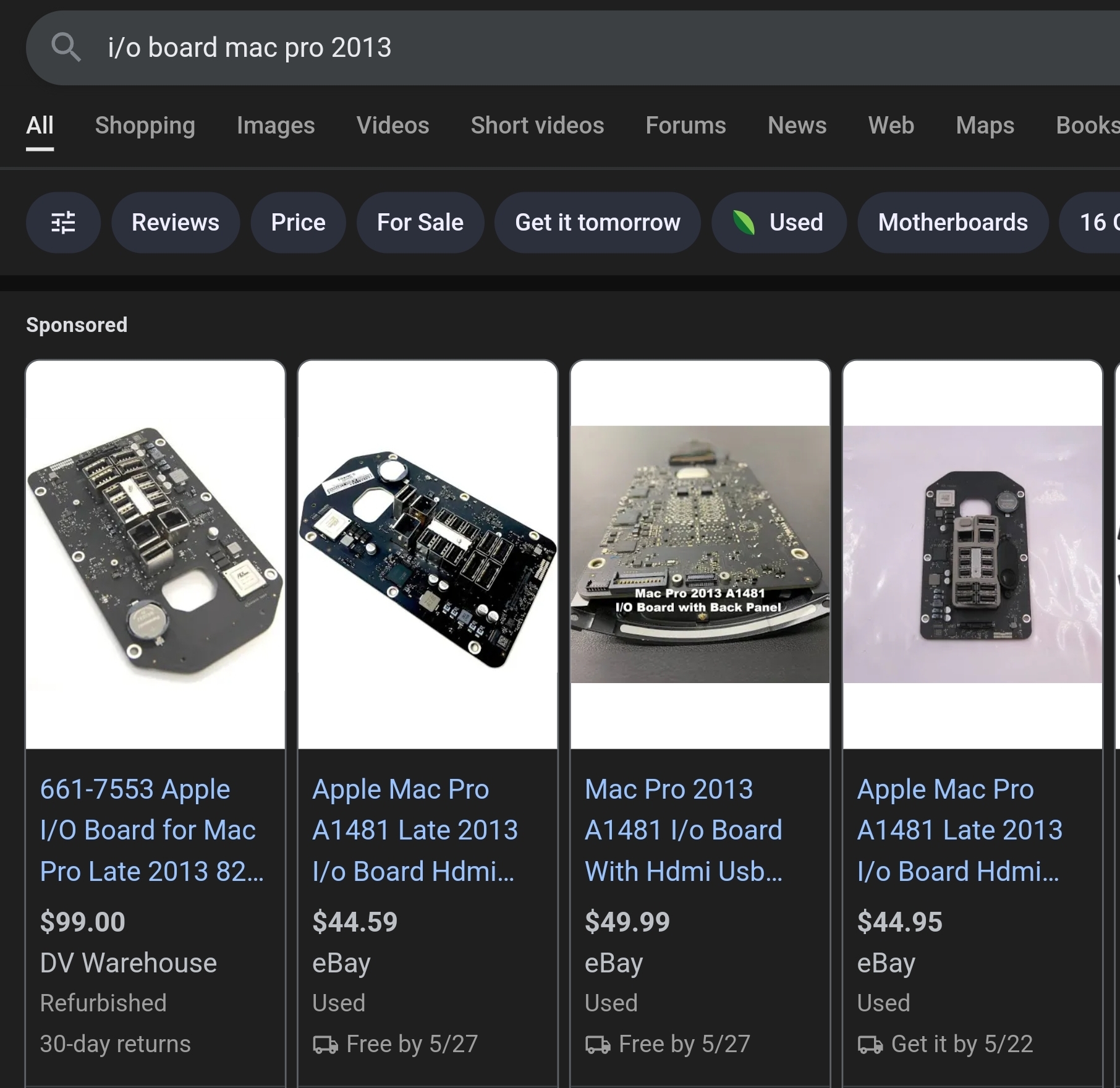Click the '30-day returns' text
The image size is (1120, 1088).
(116, 1044)
